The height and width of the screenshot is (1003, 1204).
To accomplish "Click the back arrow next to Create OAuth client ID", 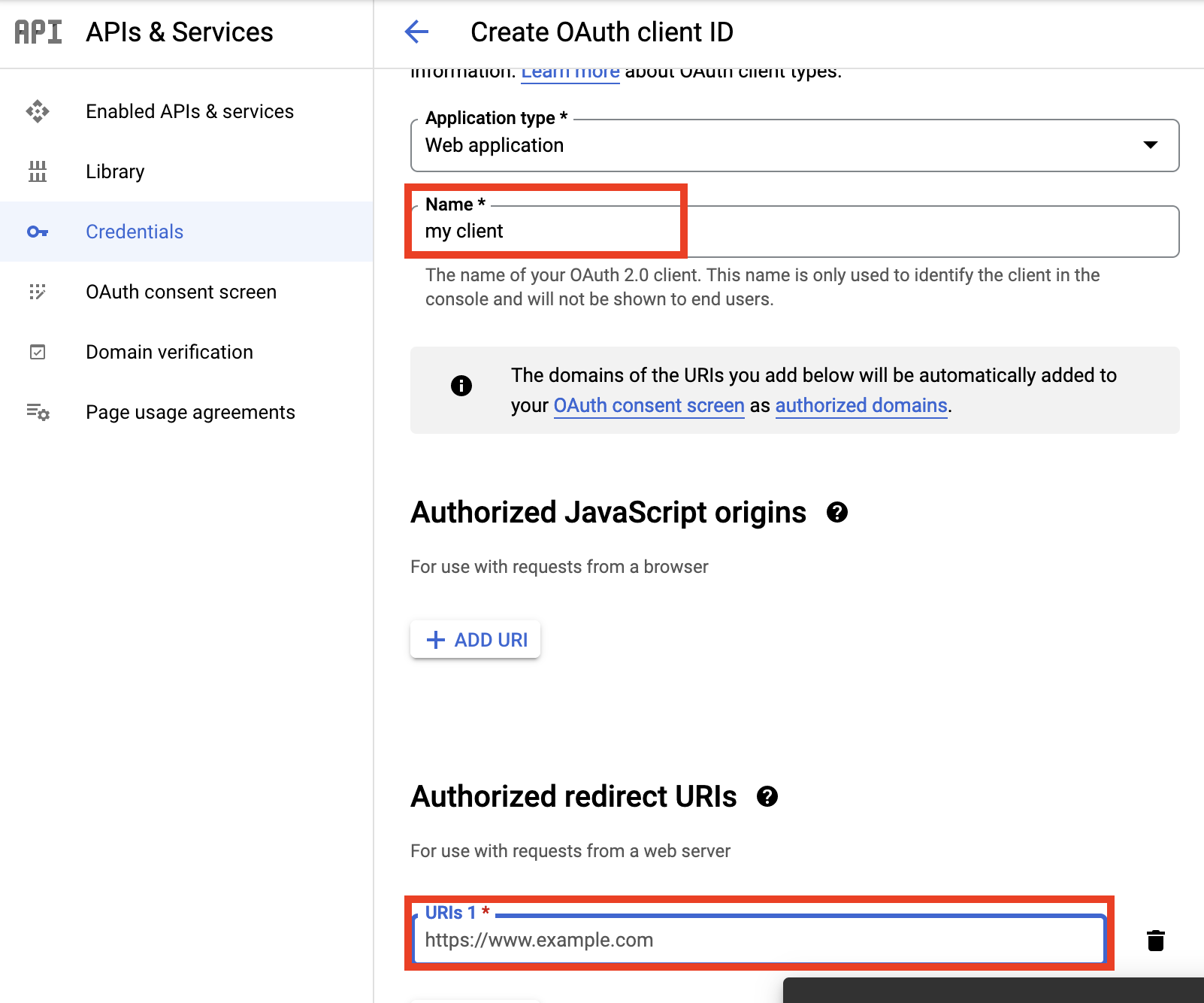I will (x=417, y=32).
